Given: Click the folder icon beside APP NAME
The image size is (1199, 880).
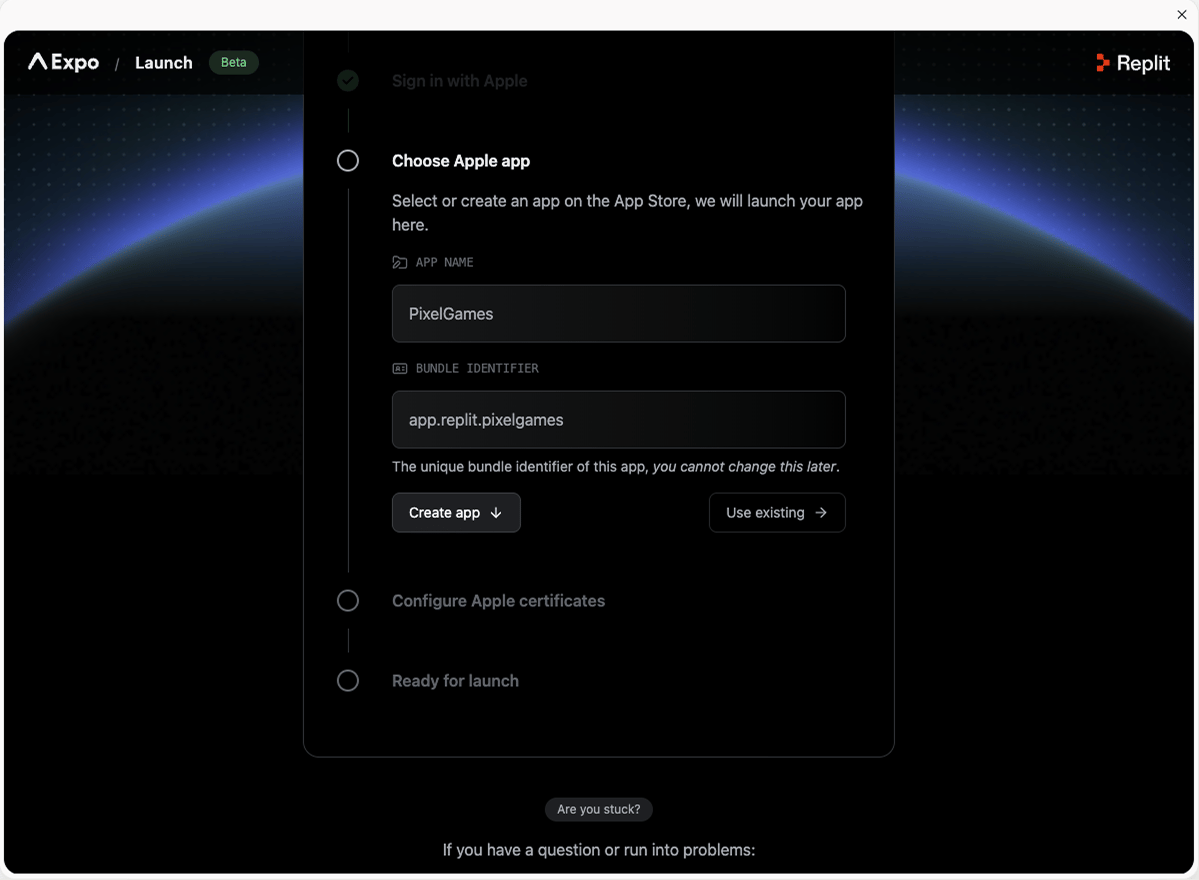Looking at the screenshot, I should [400, 262].
